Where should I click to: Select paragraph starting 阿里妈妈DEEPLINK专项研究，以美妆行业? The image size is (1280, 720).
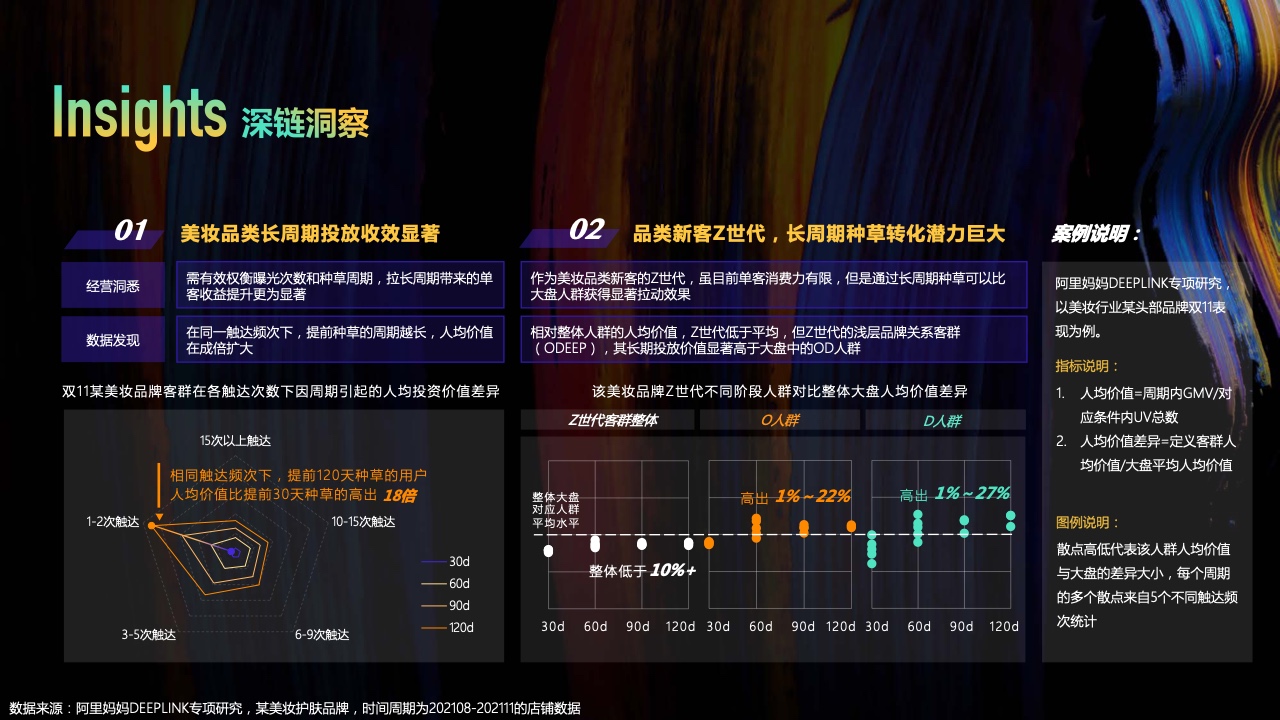point(1143,307)
